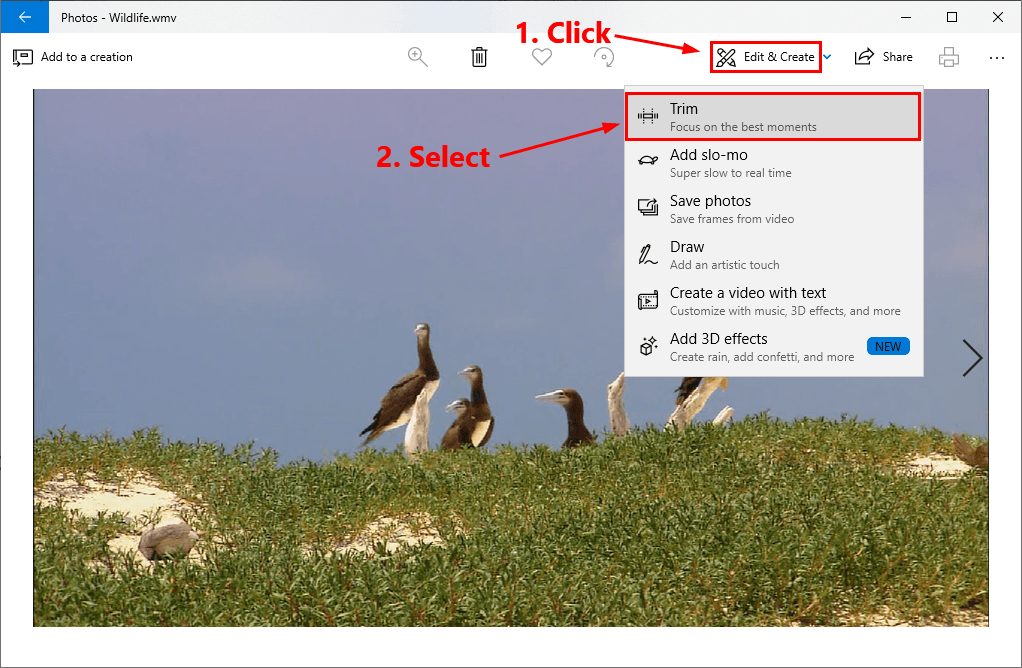This screenshot has width=1022, height=668.
Task: Select the Save photos menu title
Action: (x=710, y=201)
